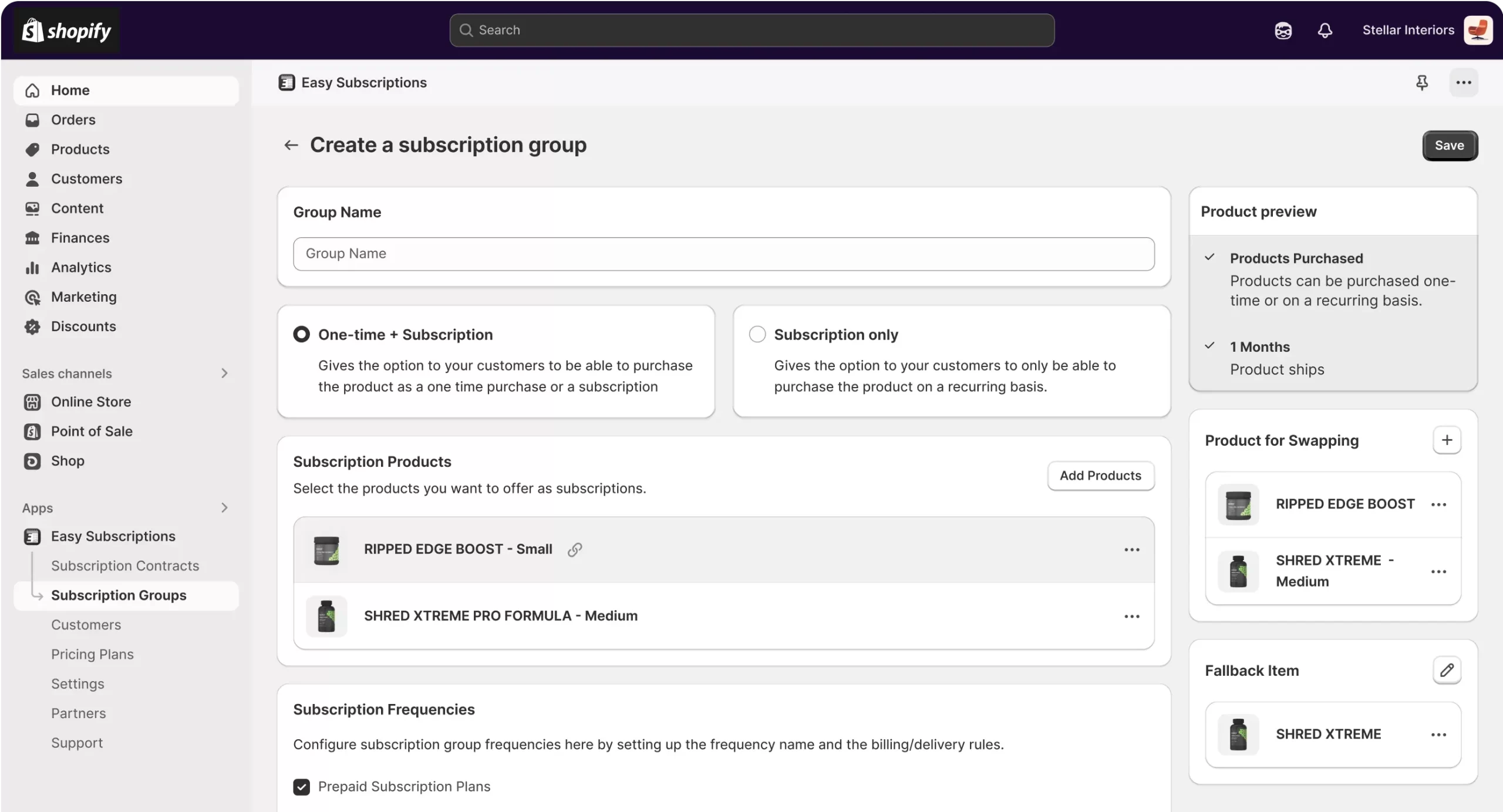This screenshot has width=1503, height=812.
Task: Click the Easy Subscriptions app icon in header
Action: click(x=287, y=83)
